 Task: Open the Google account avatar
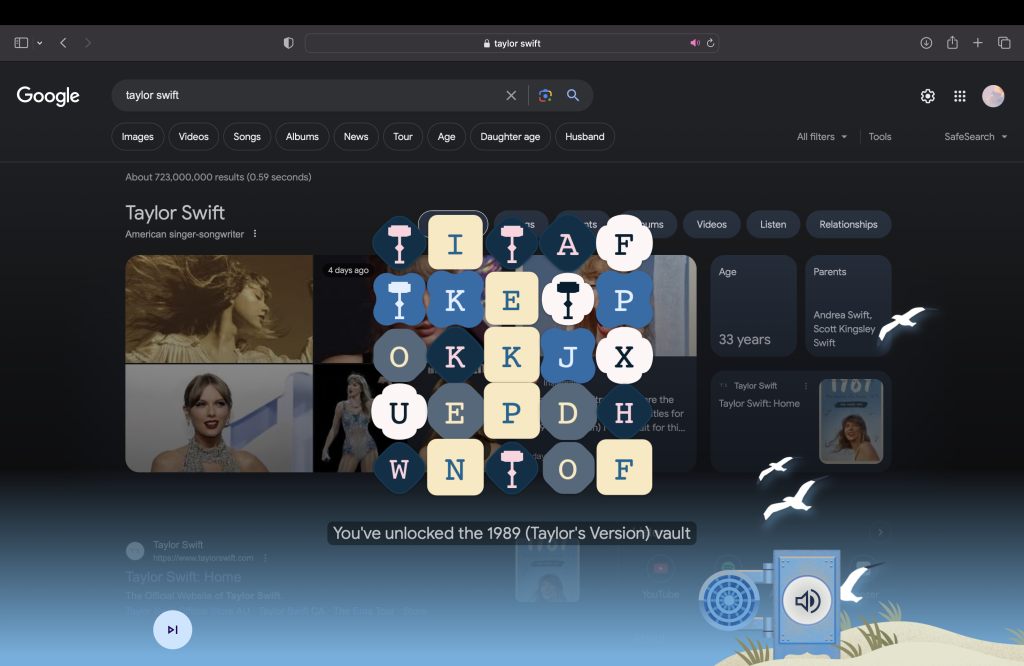coord(993,96)
